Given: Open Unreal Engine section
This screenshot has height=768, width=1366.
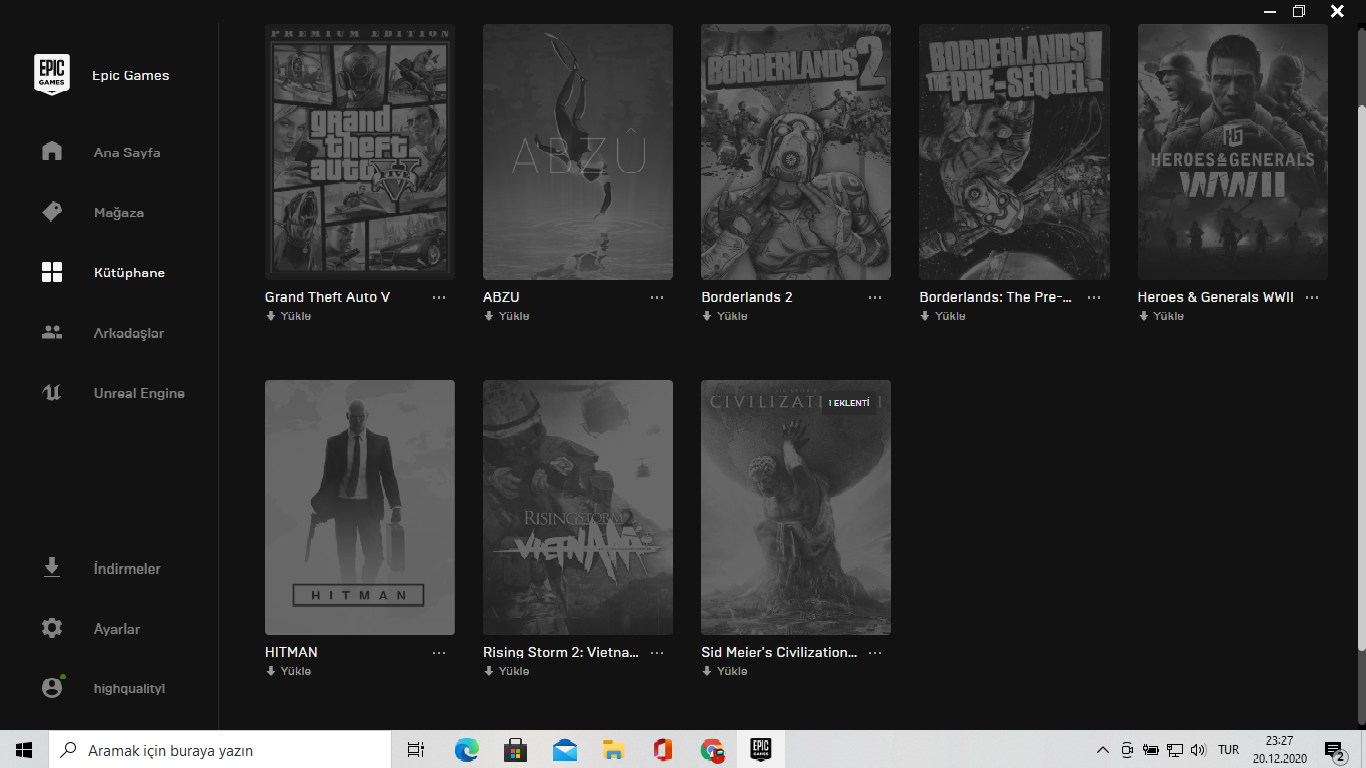Looking at the screenshot, I should tap(139, 393).
